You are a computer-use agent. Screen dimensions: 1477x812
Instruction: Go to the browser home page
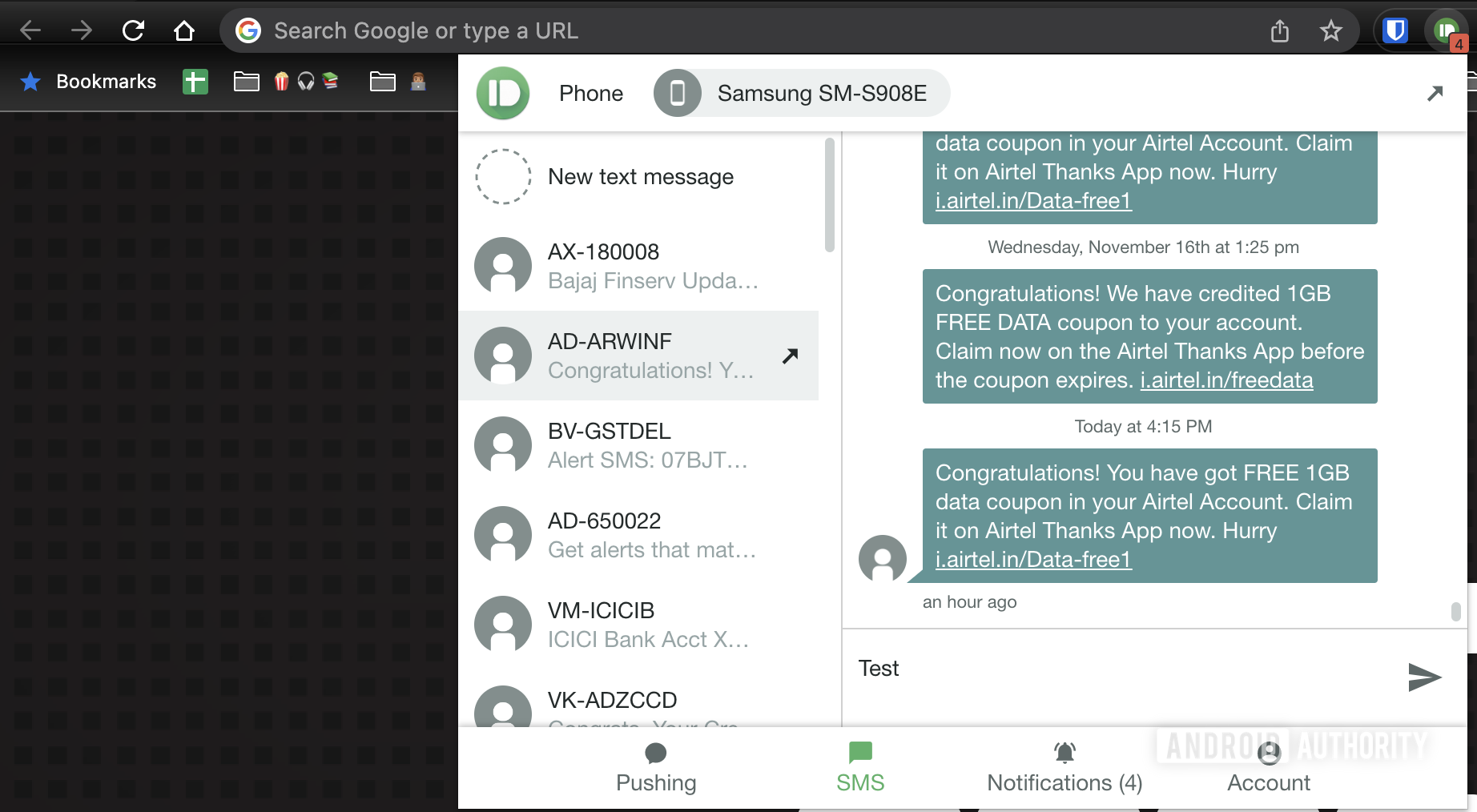coord(184,30)
